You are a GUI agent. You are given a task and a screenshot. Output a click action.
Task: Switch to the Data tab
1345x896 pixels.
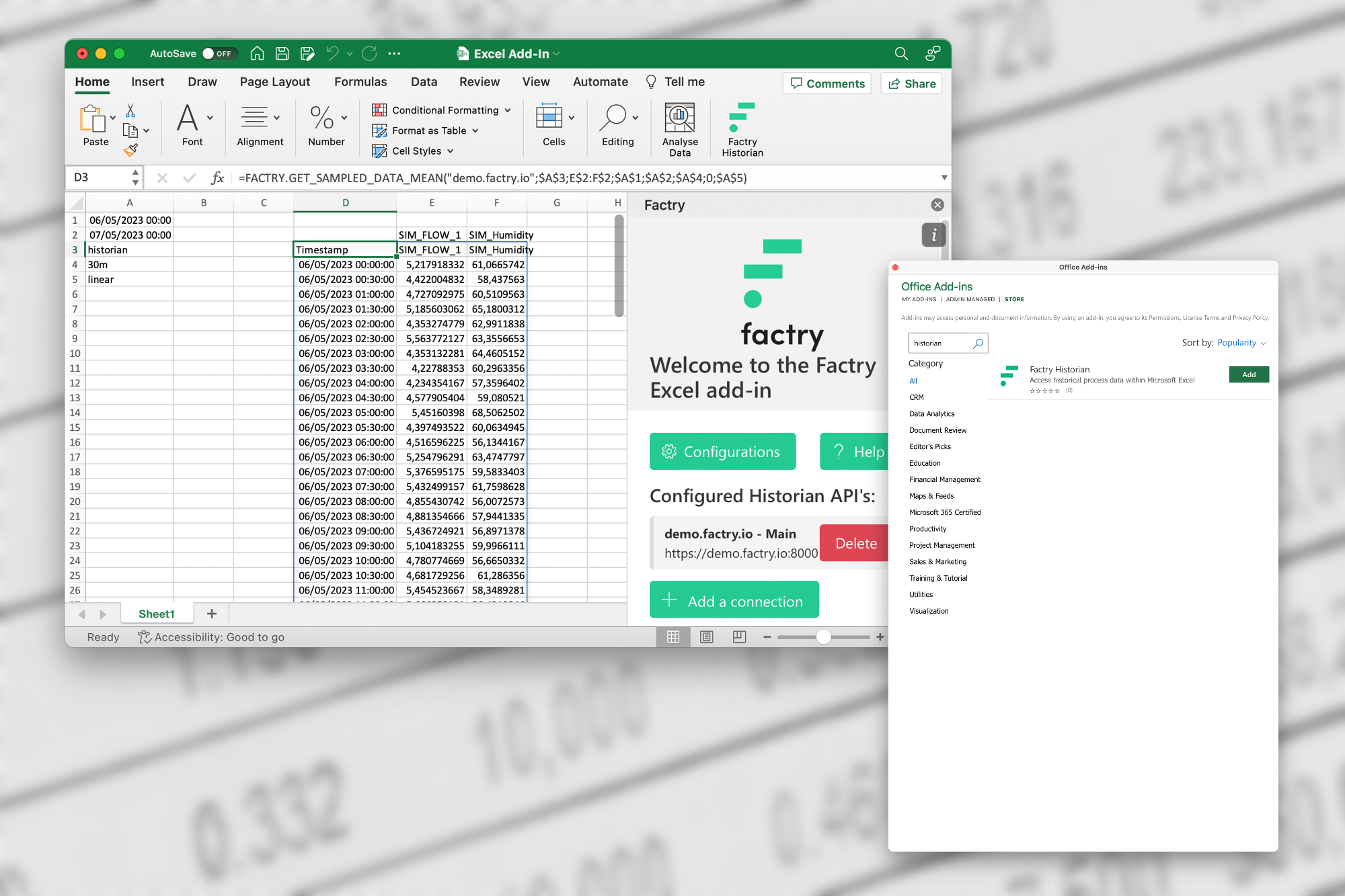pos(424,82)
